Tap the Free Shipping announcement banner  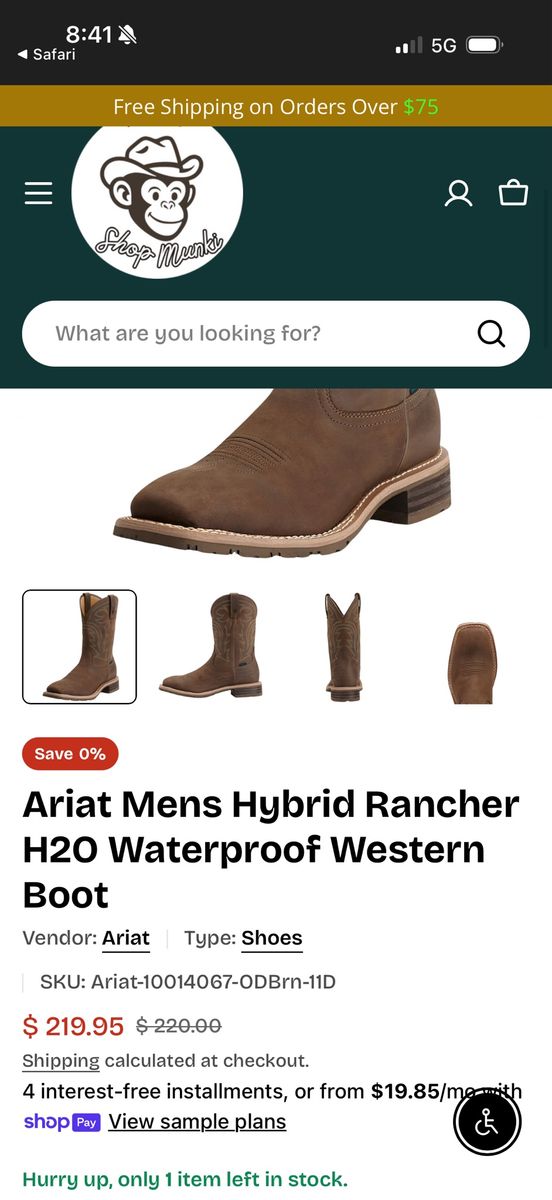(x=276, y=106)
